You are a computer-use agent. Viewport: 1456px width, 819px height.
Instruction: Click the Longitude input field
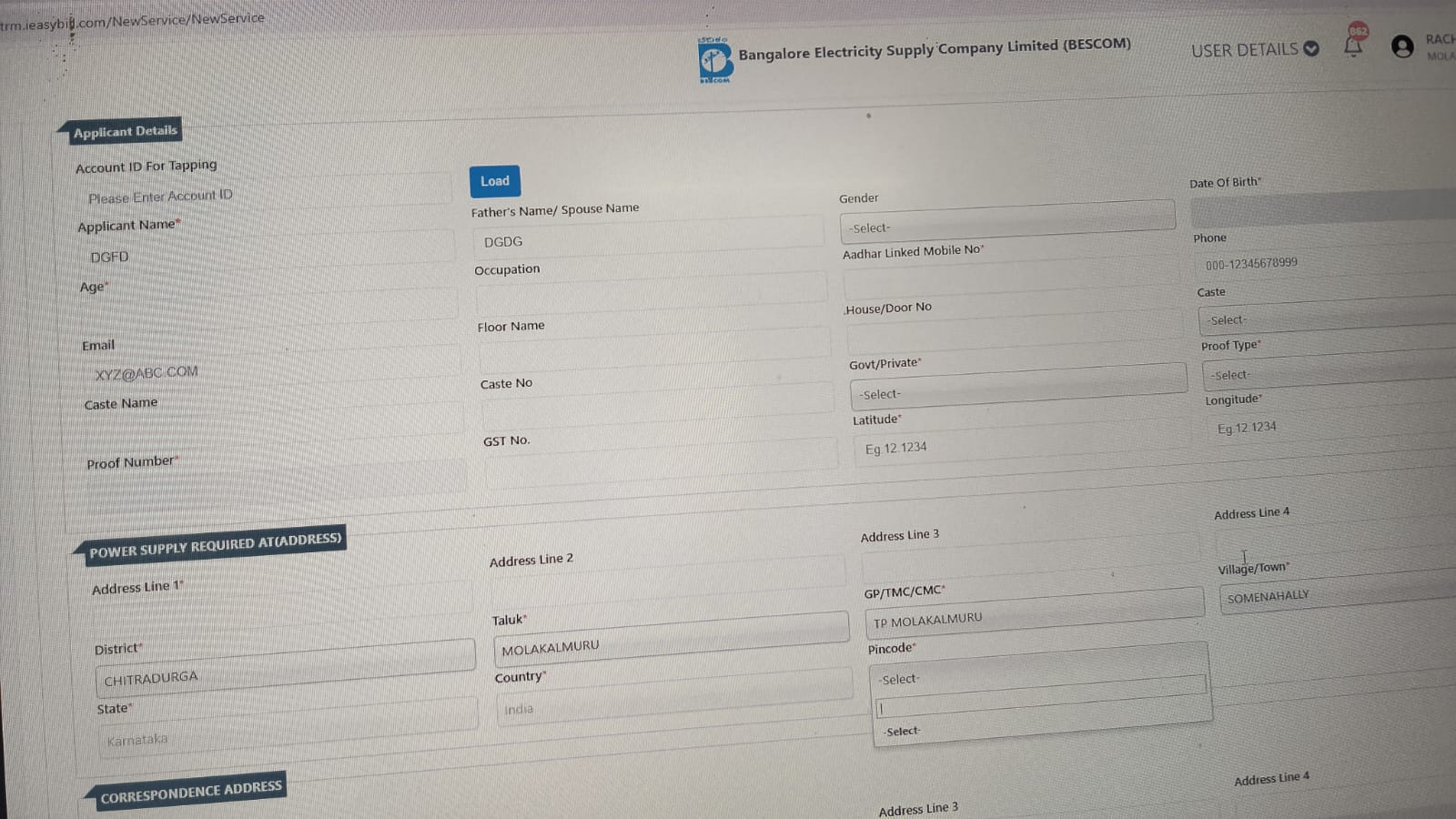[1333, 422]
